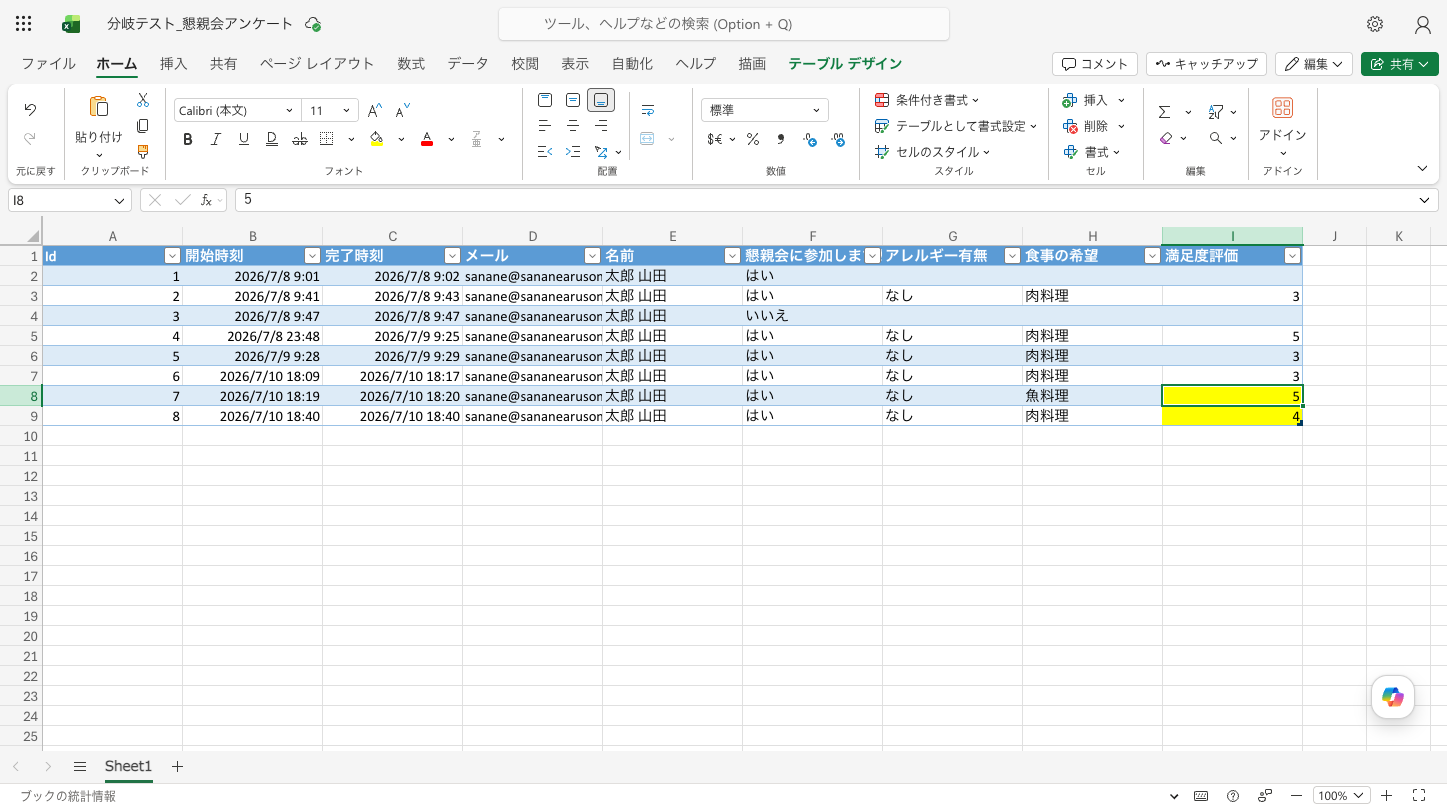Image resolution: width=1447 pixels, height=806 pixels.
Task: Expand the formula bar
Action: [x=1424, y=200]
